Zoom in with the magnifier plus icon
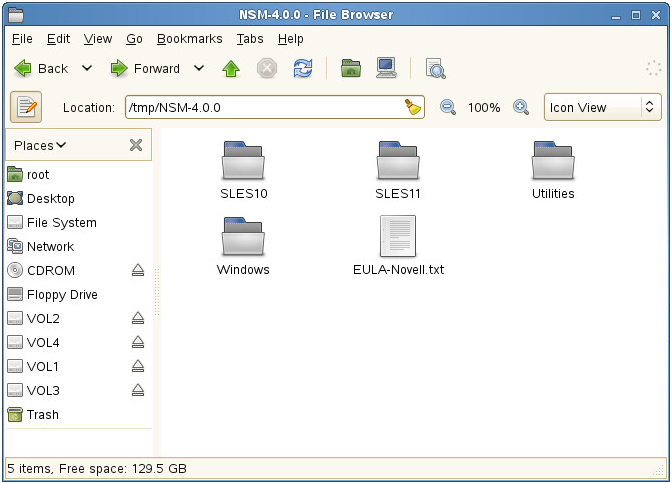 [521, 107]
